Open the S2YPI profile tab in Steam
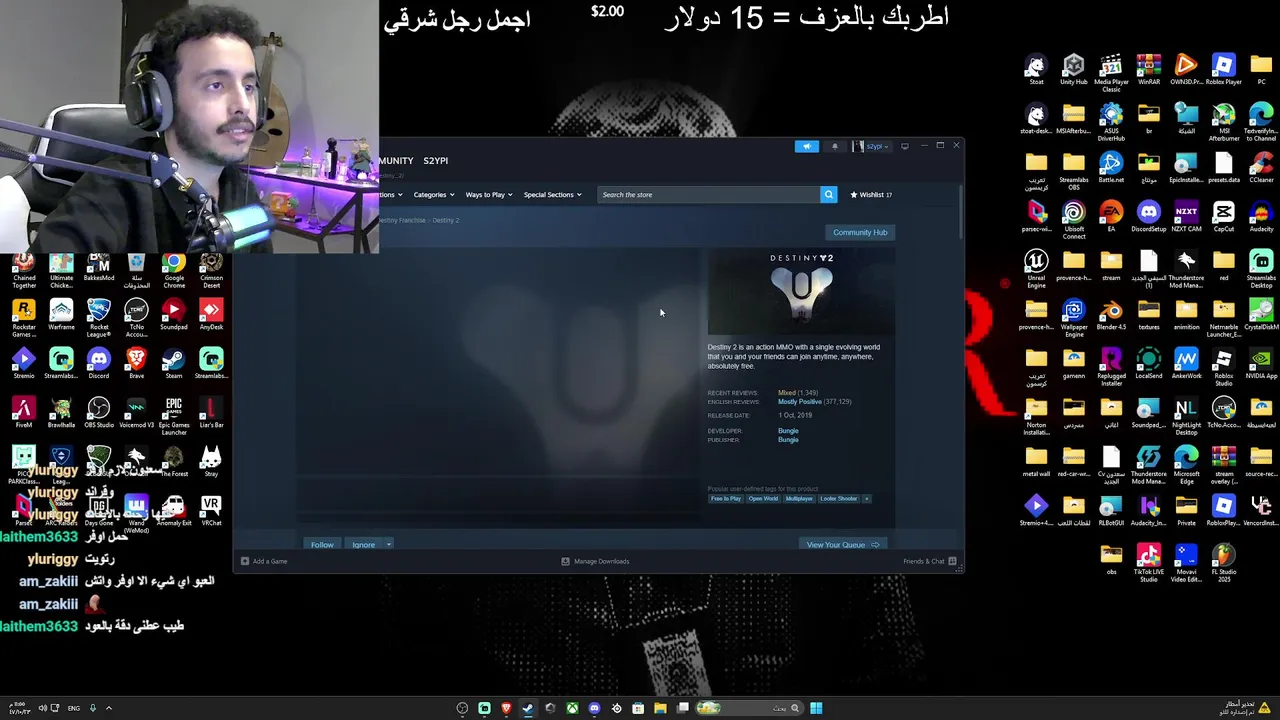The width and height of the screenshot is (1280, 720). tap(435, 161)
